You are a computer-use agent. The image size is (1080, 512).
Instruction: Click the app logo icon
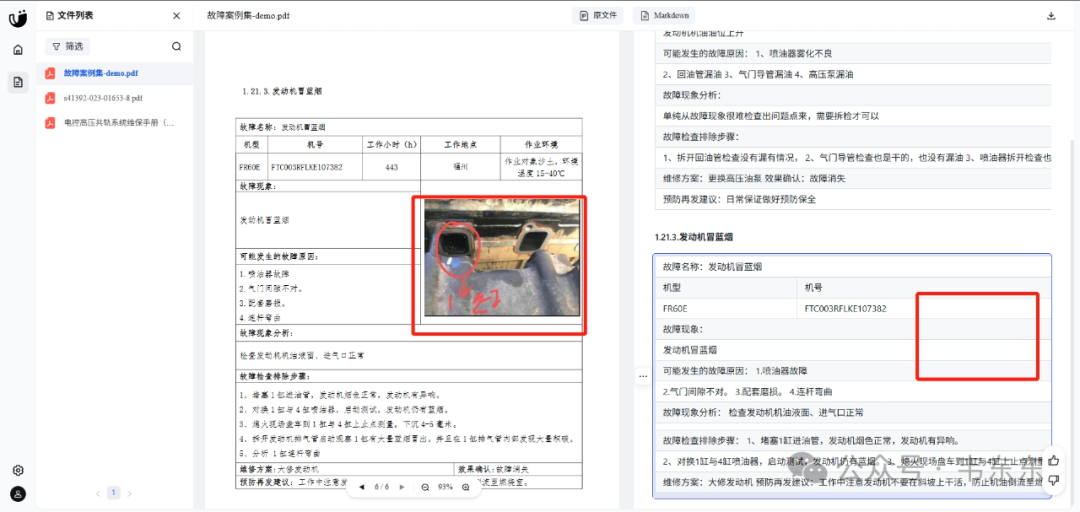coord(18,17)
